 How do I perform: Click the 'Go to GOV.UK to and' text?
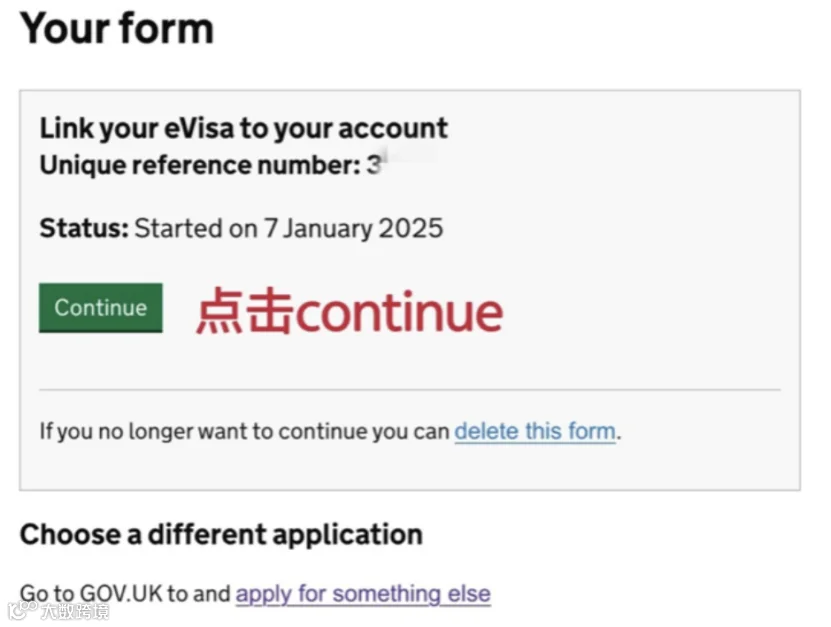[x=125, y=594]
